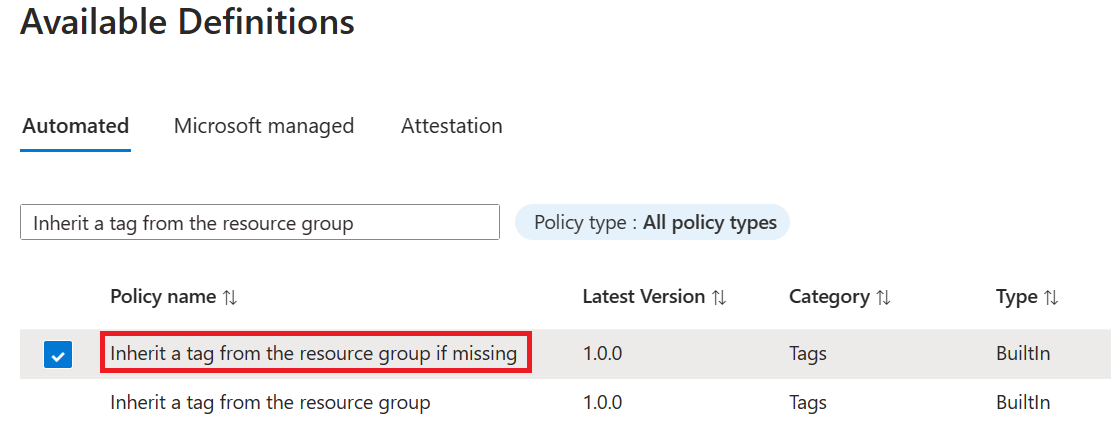The height and width of the screenshot is (423, 1111).
Task: Click the Policy name column header label
Action: pos(163,297)
